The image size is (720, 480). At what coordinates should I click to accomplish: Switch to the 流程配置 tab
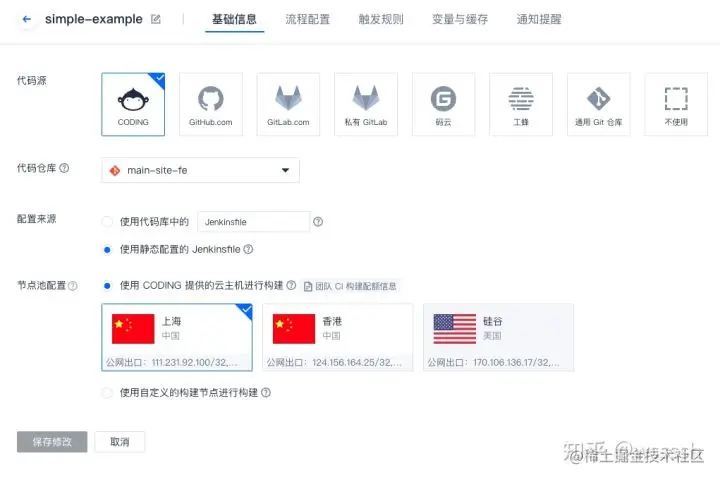pyautogui.click(x=308, y=19)
